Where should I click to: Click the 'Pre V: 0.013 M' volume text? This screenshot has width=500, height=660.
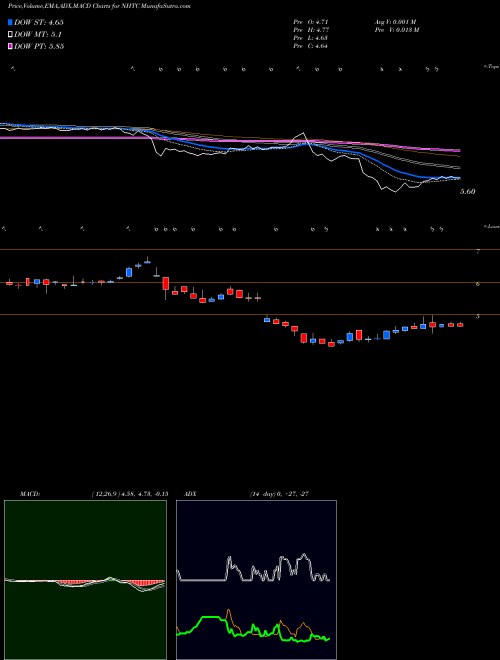pyautogui.click(x=396, y=30)
